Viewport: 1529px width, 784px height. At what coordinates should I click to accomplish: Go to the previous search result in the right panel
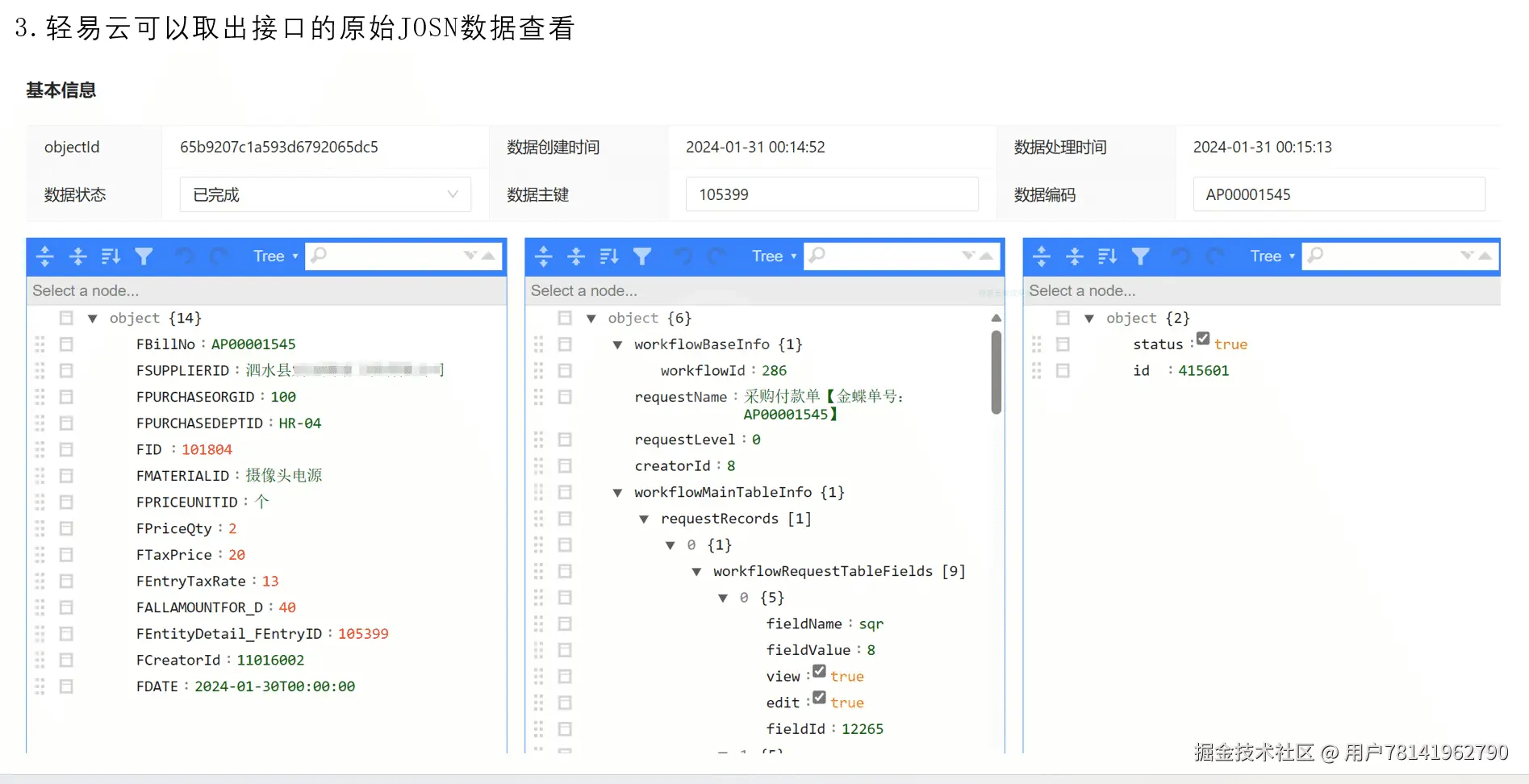1485,256
